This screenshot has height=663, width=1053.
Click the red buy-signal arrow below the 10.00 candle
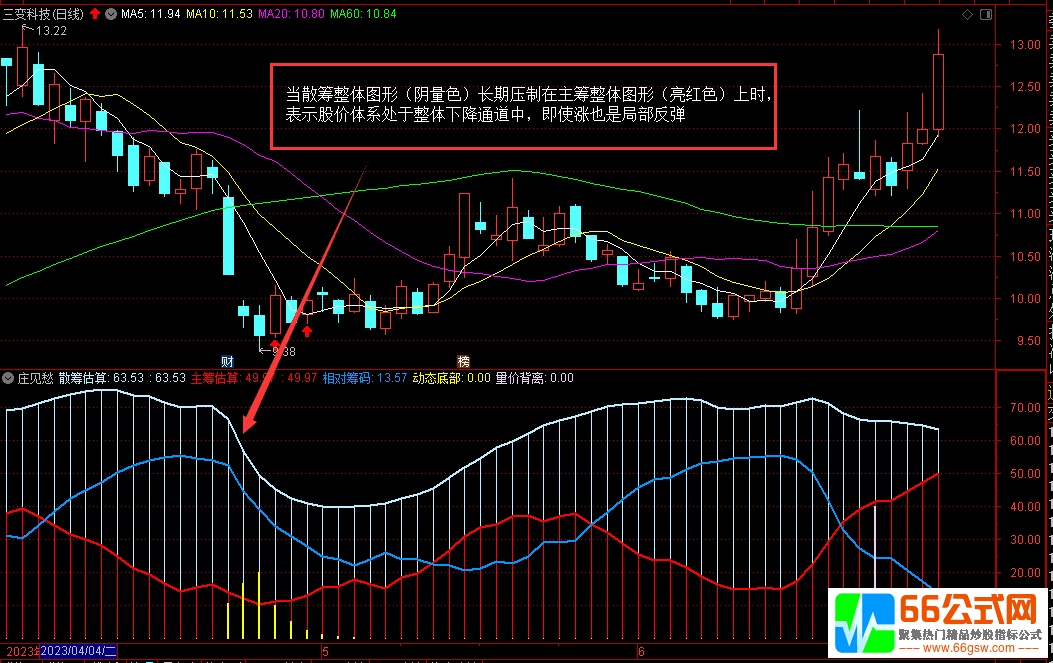(307, 330)
